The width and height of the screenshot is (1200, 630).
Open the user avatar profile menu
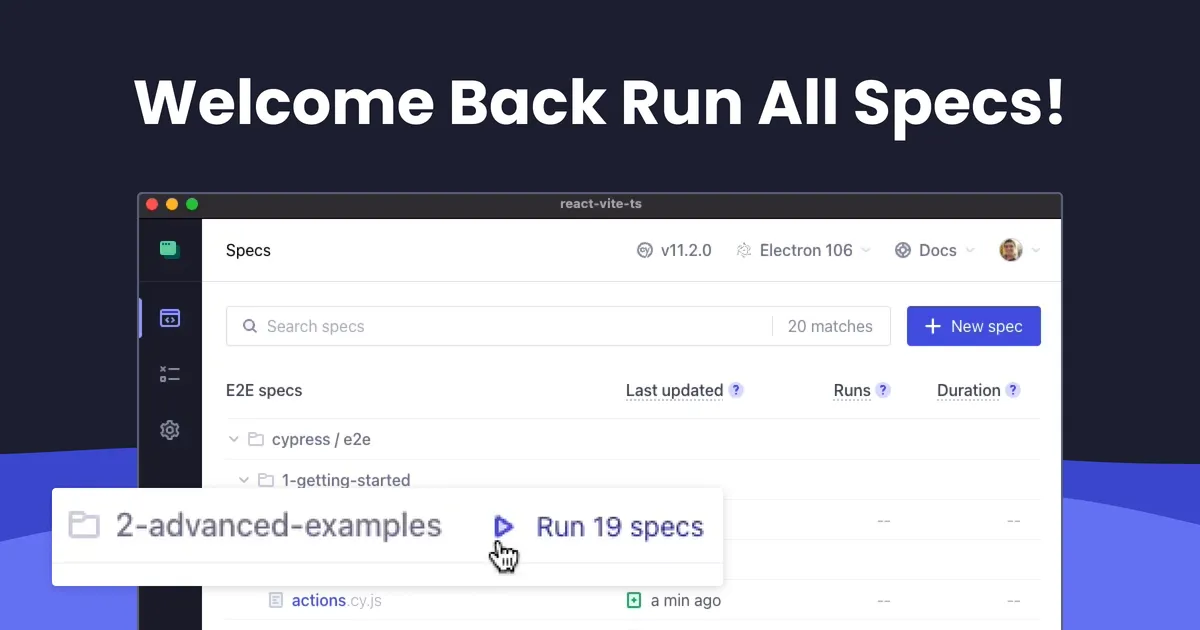tap(1019, 250)
